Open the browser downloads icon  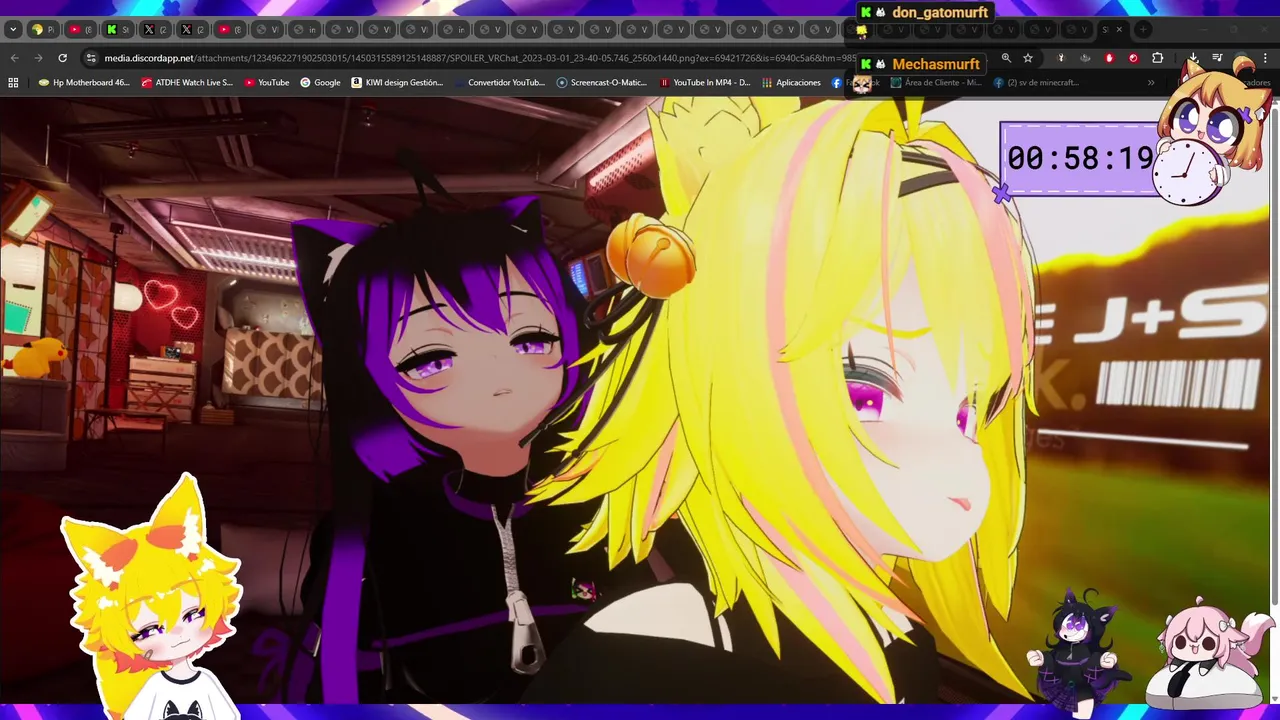tap(1193, 58)
